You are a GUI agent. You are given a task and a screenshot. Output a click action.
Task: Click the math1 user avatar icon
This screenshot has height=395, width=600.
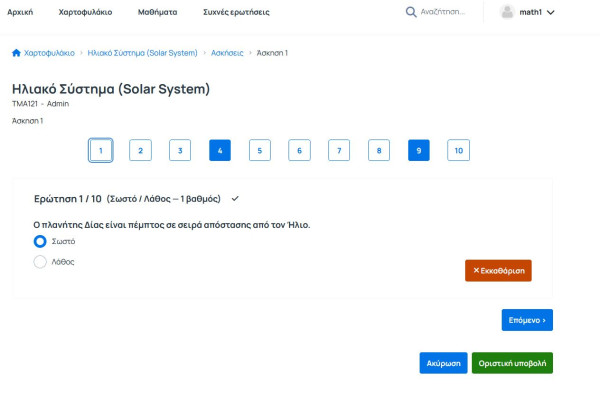tap(507, 12)
